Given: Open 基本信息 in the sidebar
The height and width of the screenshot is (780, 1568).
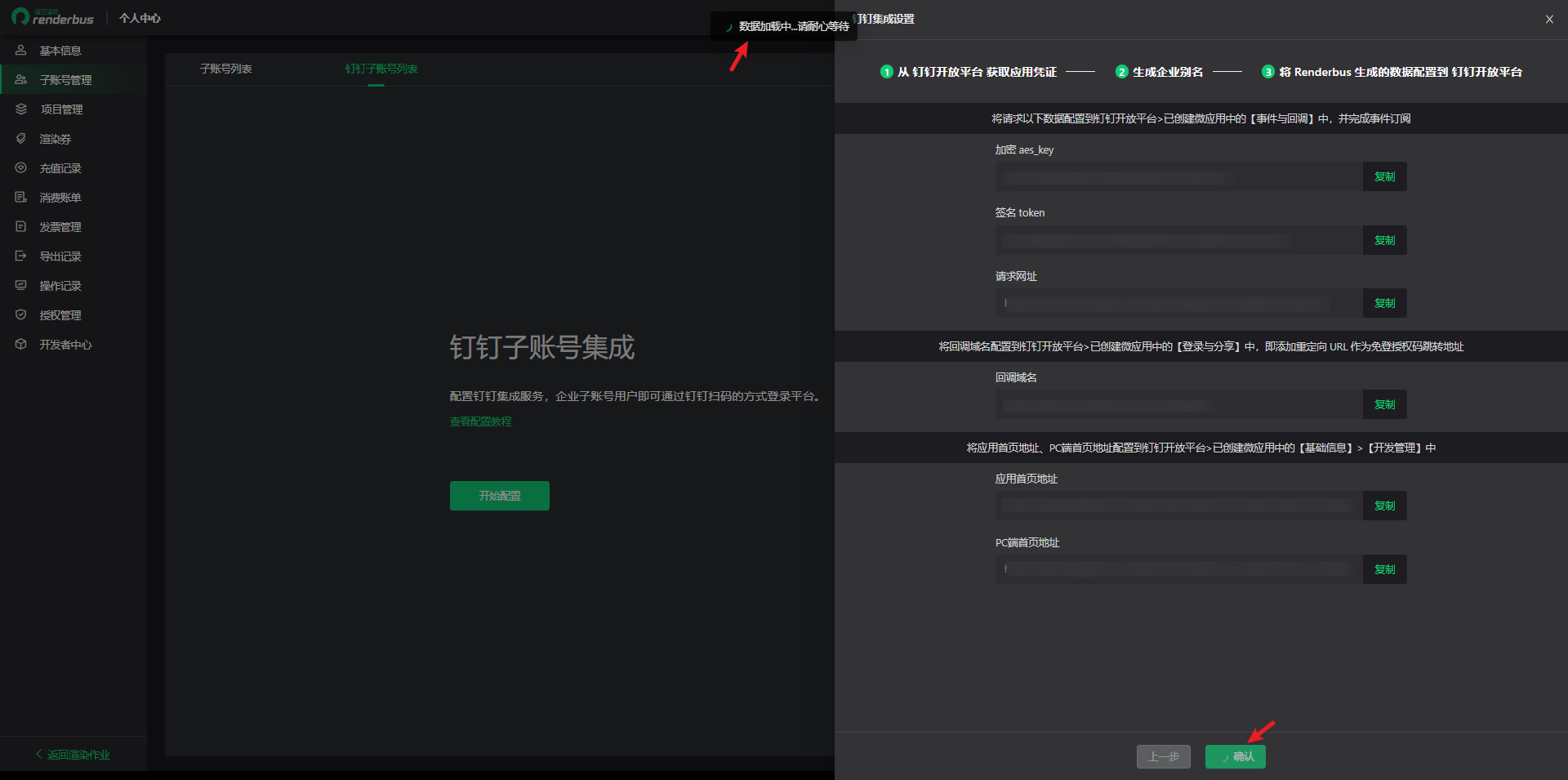Looking at the screenshot, I should [x=73, y=51].
